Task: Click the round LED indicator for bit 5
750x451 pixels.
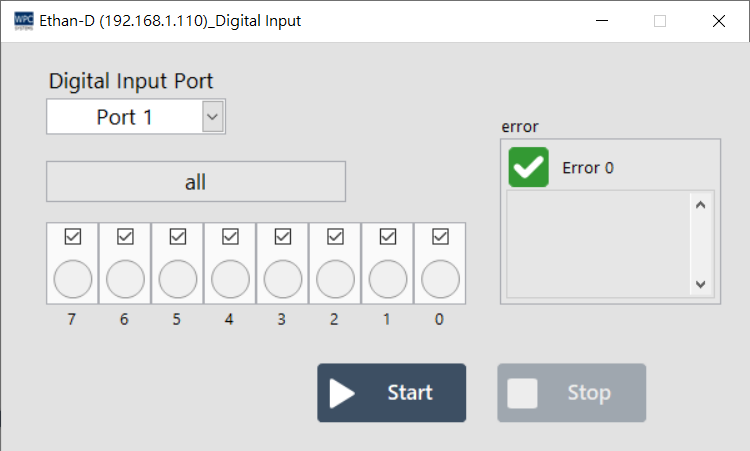Action: [x=178, y=278]
